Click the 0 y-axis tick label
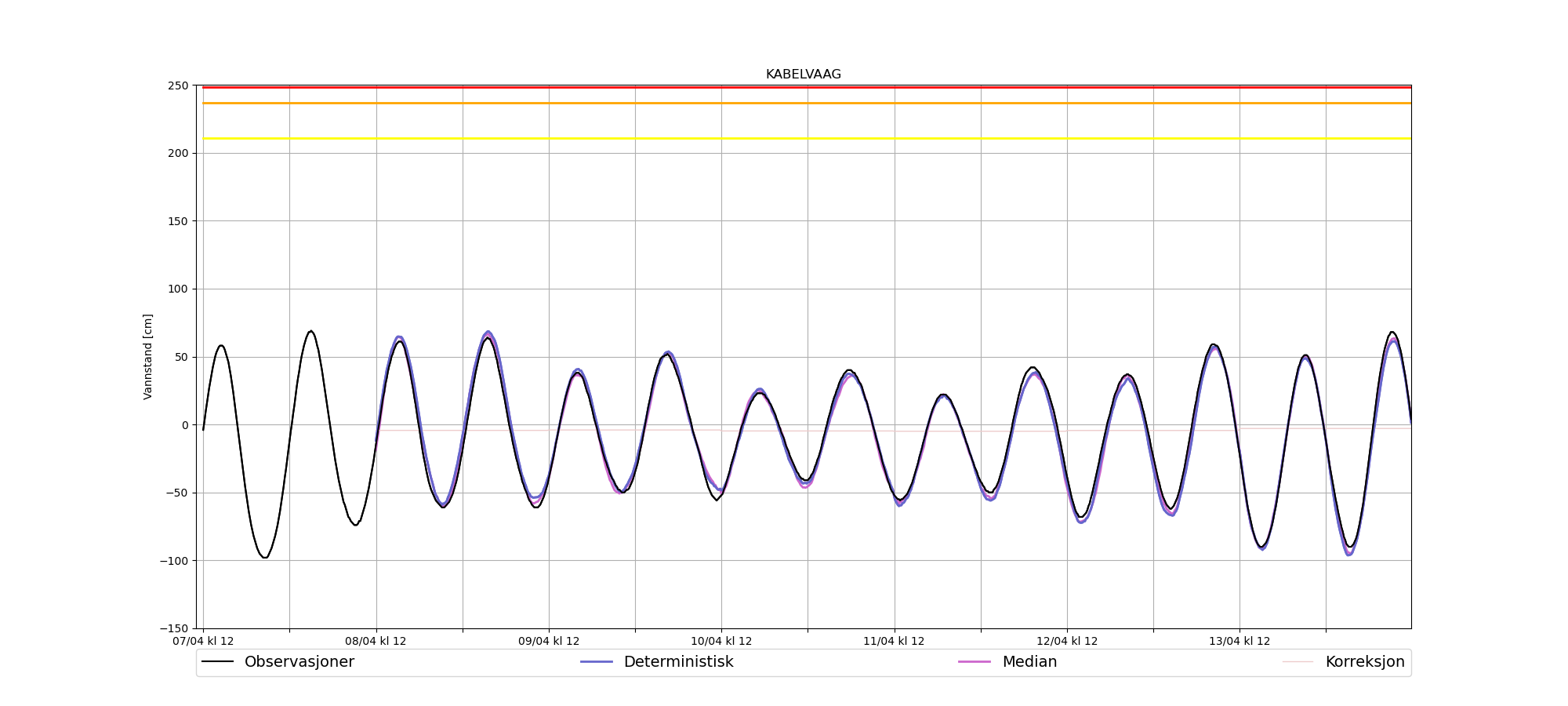 [x=185, y=425]
